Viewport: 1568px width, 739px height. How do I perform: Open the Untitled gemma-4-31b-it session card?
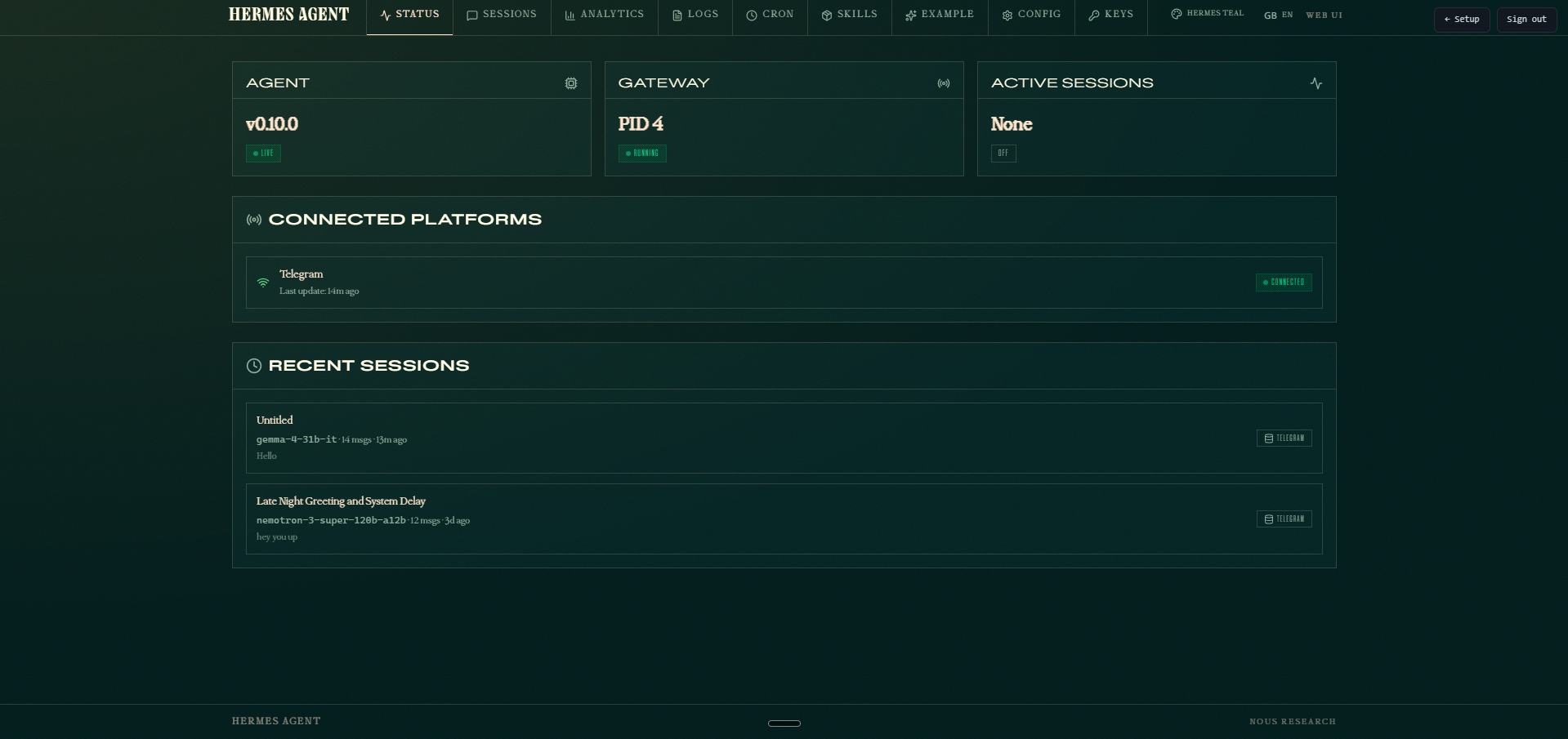point(784,438)
